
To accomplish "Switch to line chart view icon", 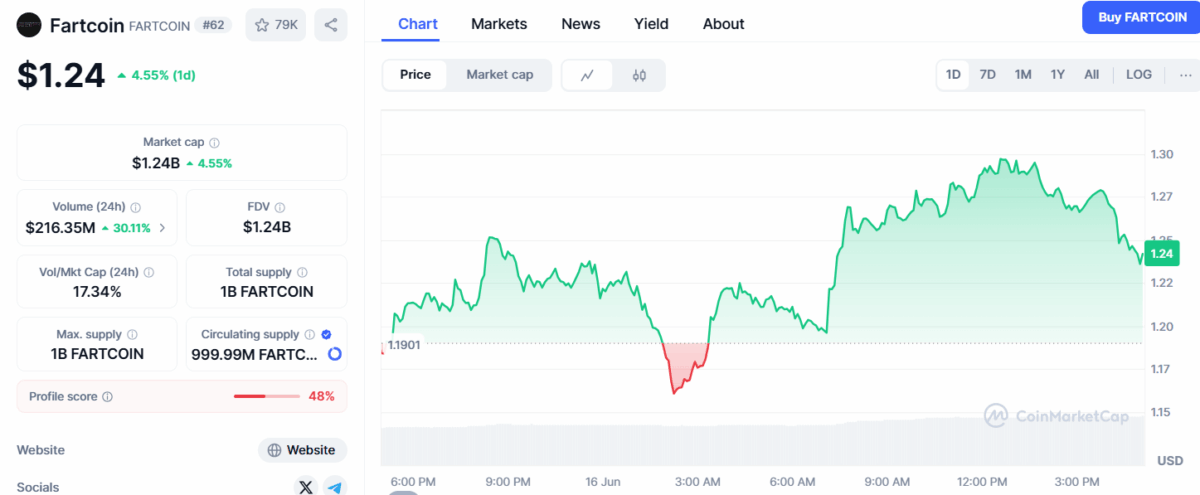I will pos(588,75).
